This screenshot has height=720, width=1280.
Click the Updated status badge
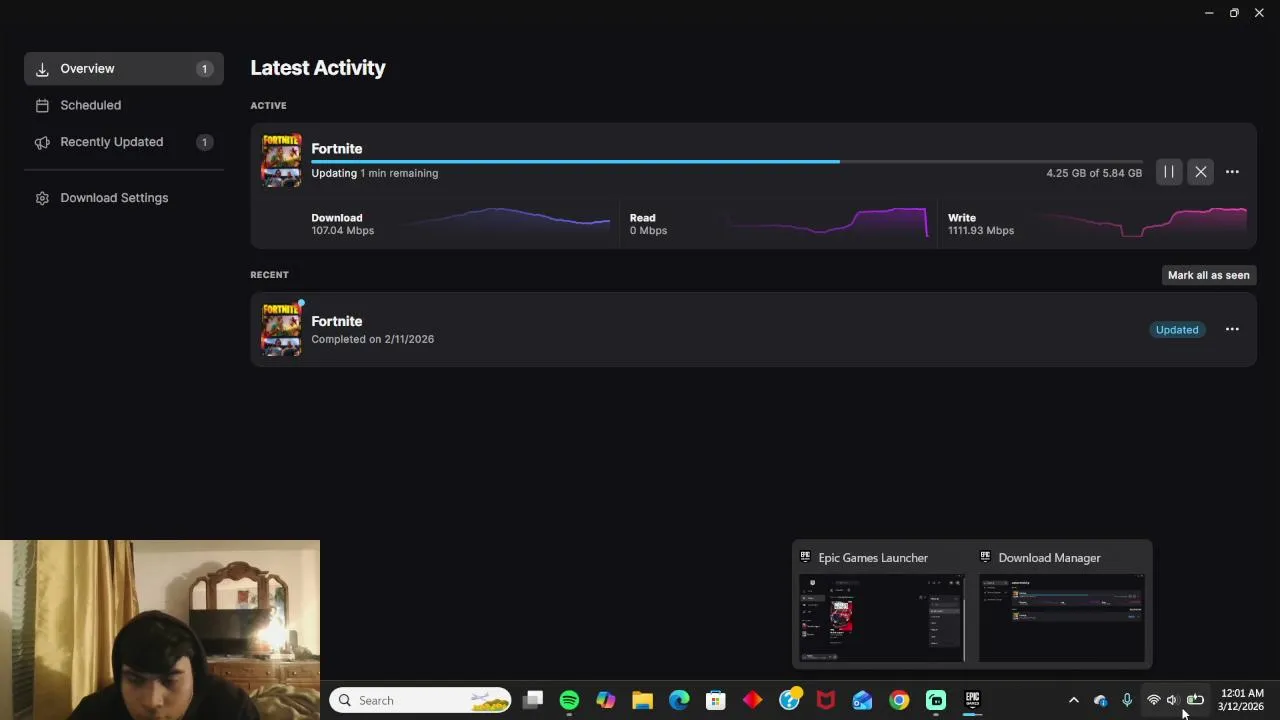tap(1176, 330)
